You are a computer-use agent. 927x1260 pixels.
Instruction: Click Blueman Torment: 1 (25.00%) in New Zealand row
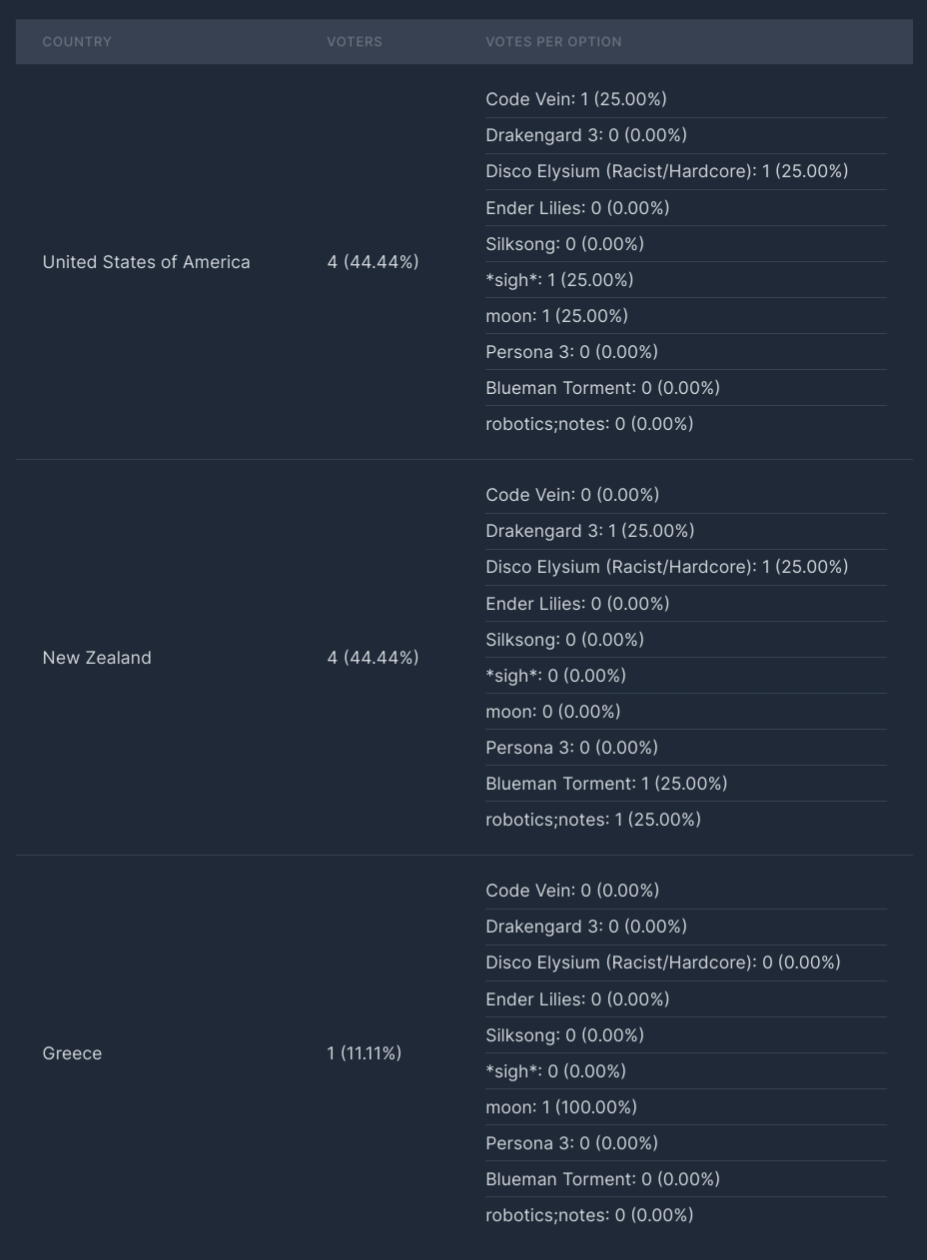pyautogui.click(x=606, y=784)
